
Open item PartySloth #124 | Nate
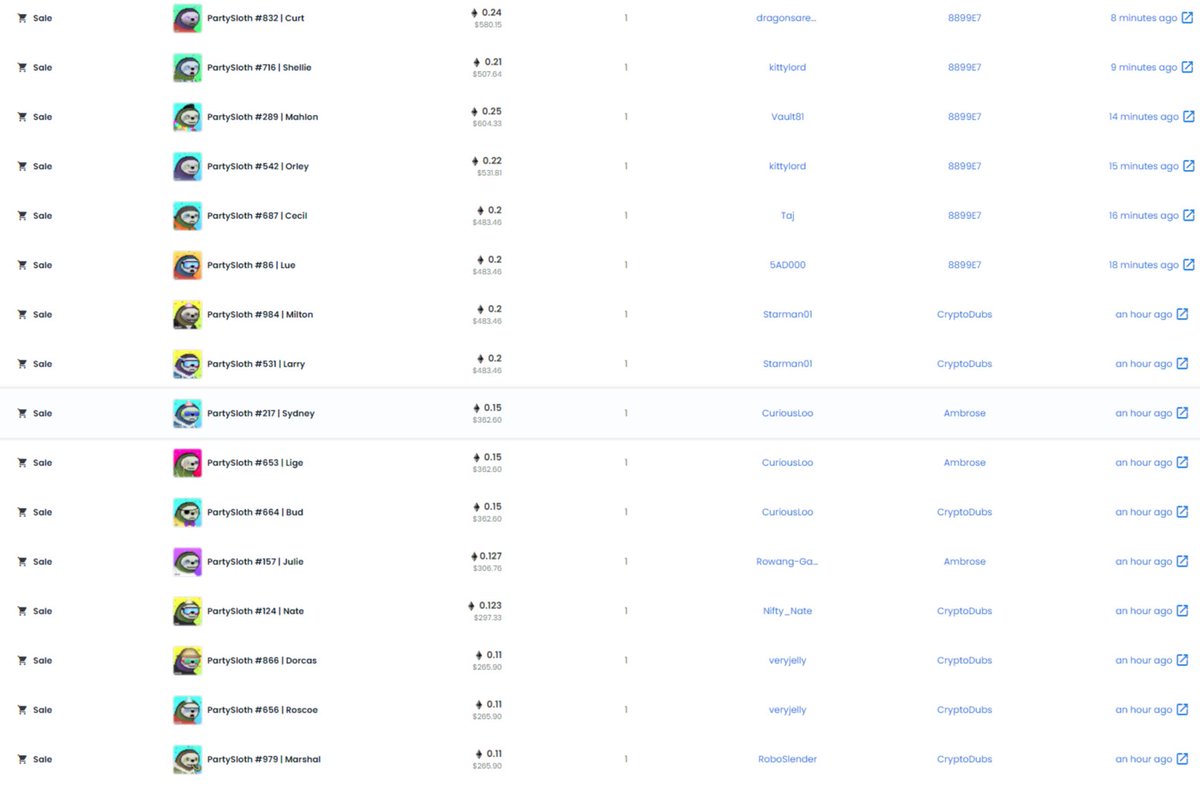[x=256, y=611]
